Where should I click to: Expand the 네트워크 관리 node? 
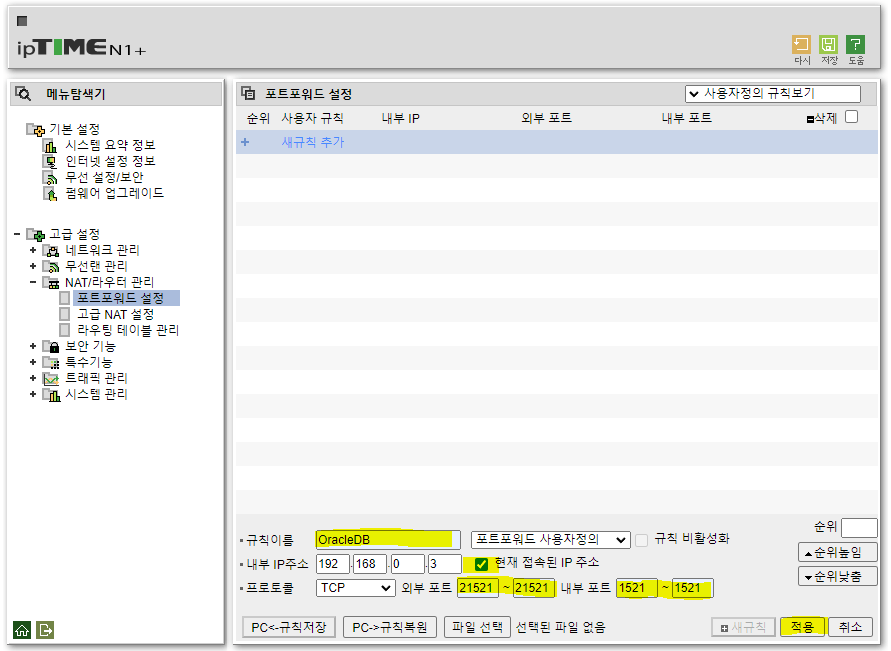click(x=33, y=250)
